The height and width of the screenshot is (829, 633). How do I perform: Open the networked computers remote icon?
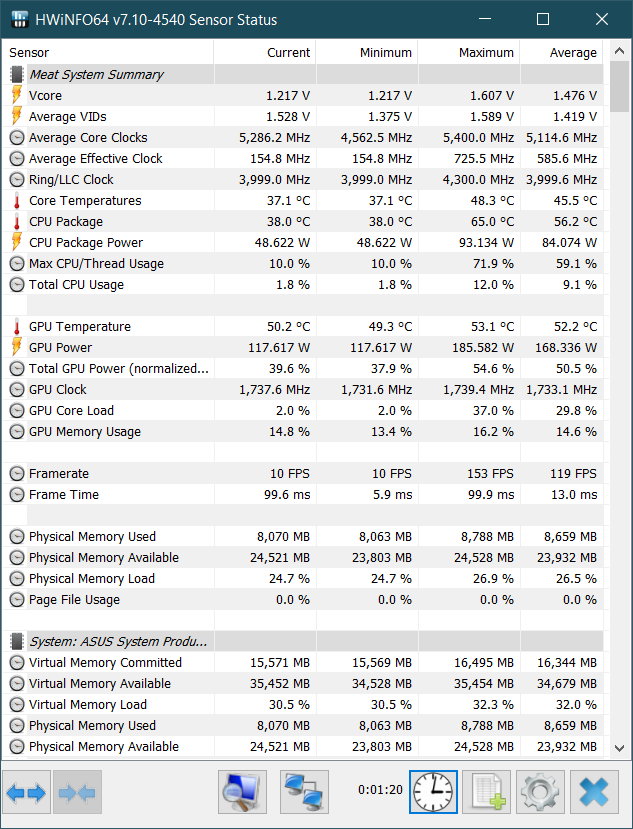click(304, 792)
